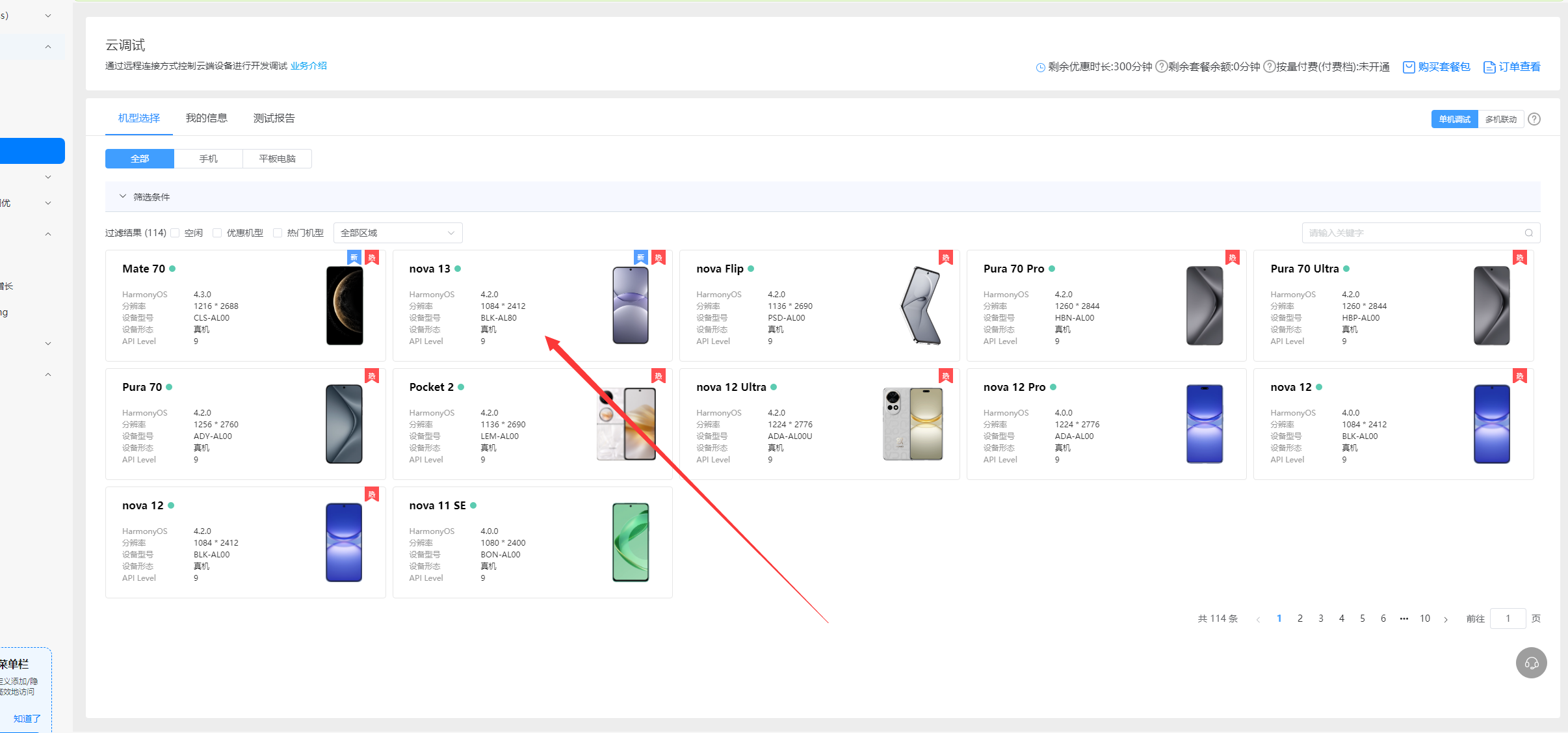
Task: Switch to the 测试报告 tab
Action: [x=274, y=118]
